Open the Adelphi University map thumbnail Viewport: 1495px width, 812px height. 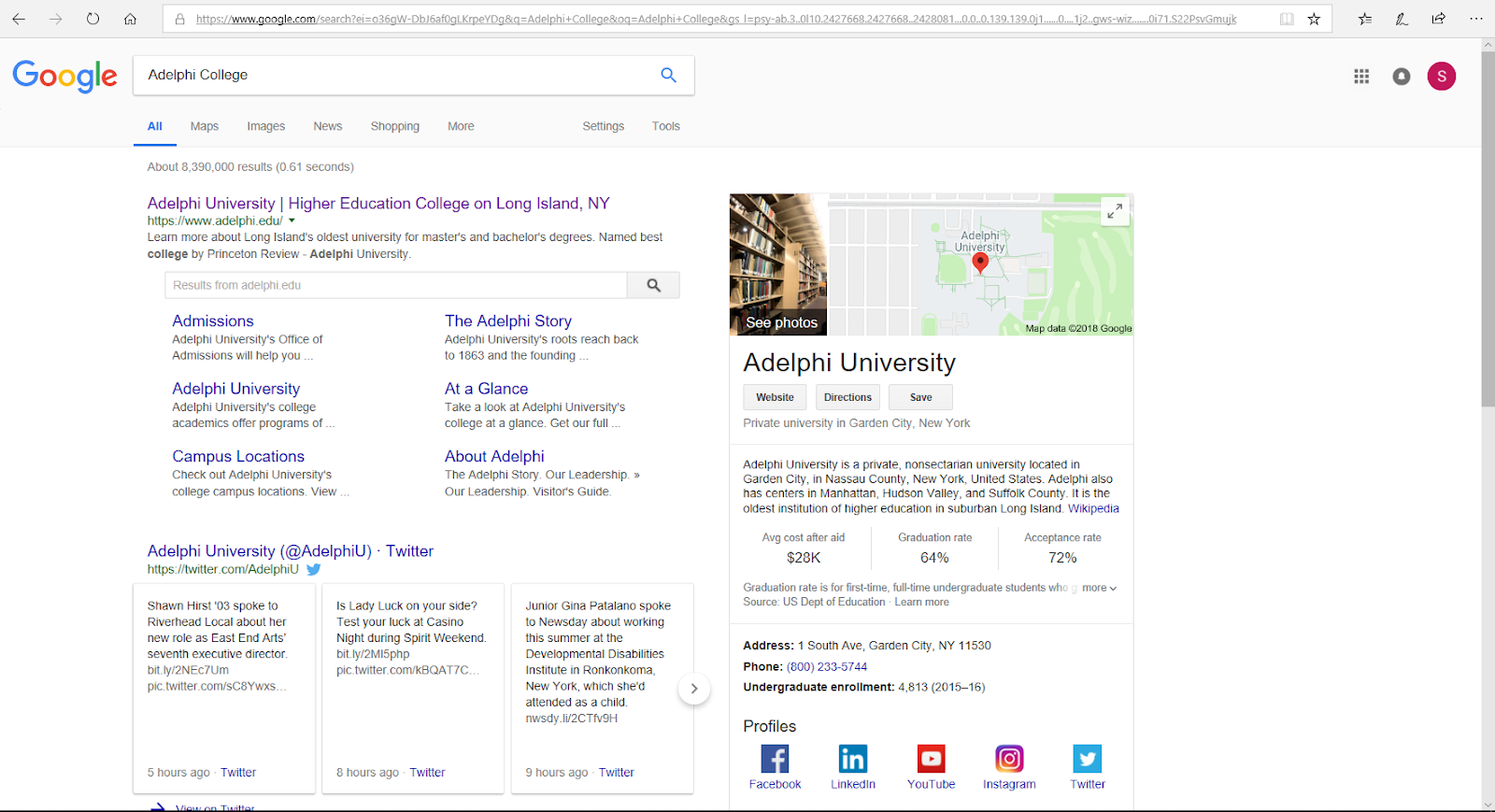tap(980, 264)
